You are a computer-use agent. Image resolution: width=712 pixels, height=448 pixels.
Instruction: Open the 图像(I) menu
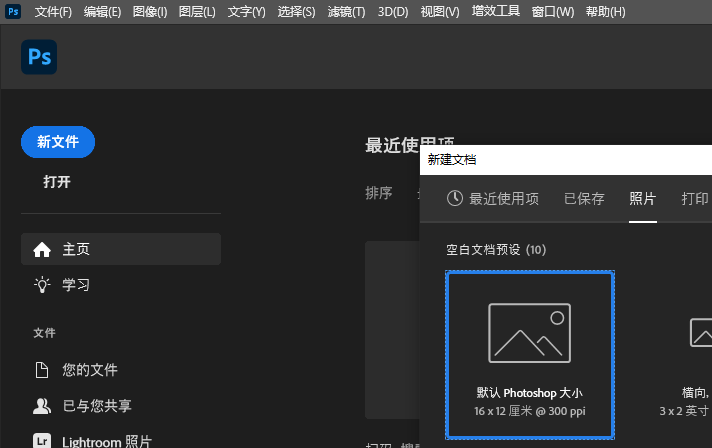(x=150, y=12)
